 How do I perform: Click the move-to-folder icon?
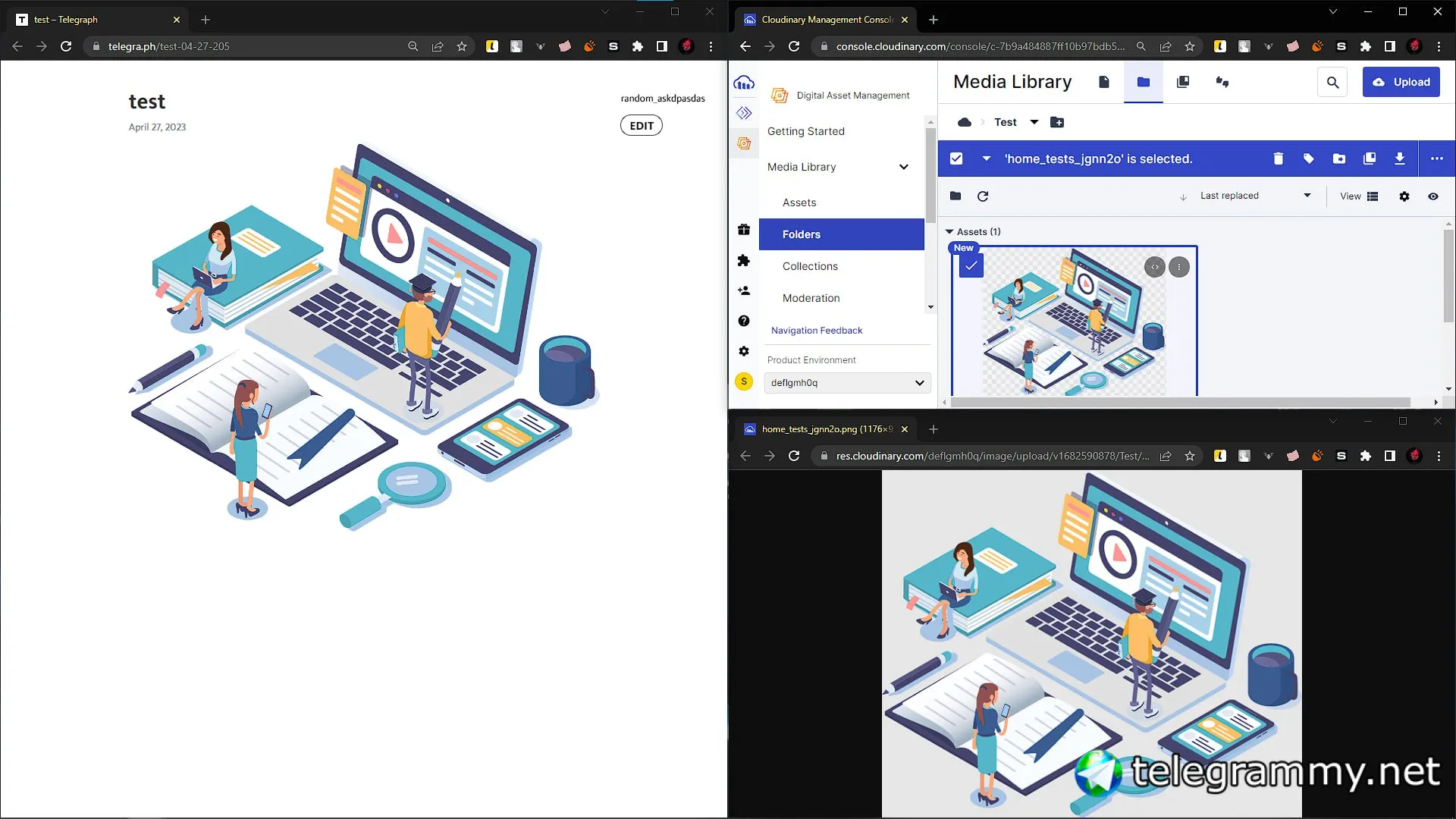[1339, 158]
